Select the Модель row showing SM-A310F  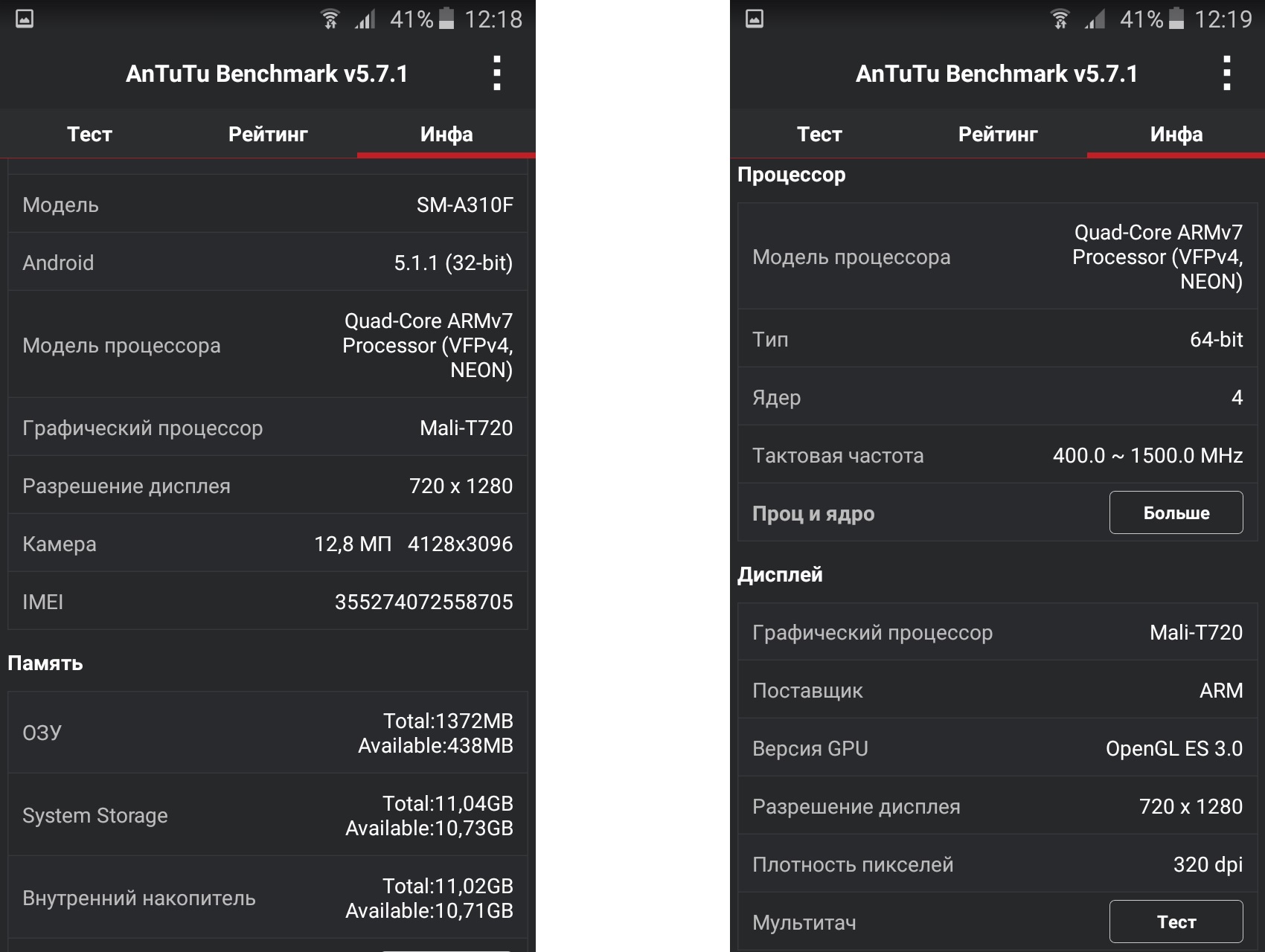click(268, 205)
